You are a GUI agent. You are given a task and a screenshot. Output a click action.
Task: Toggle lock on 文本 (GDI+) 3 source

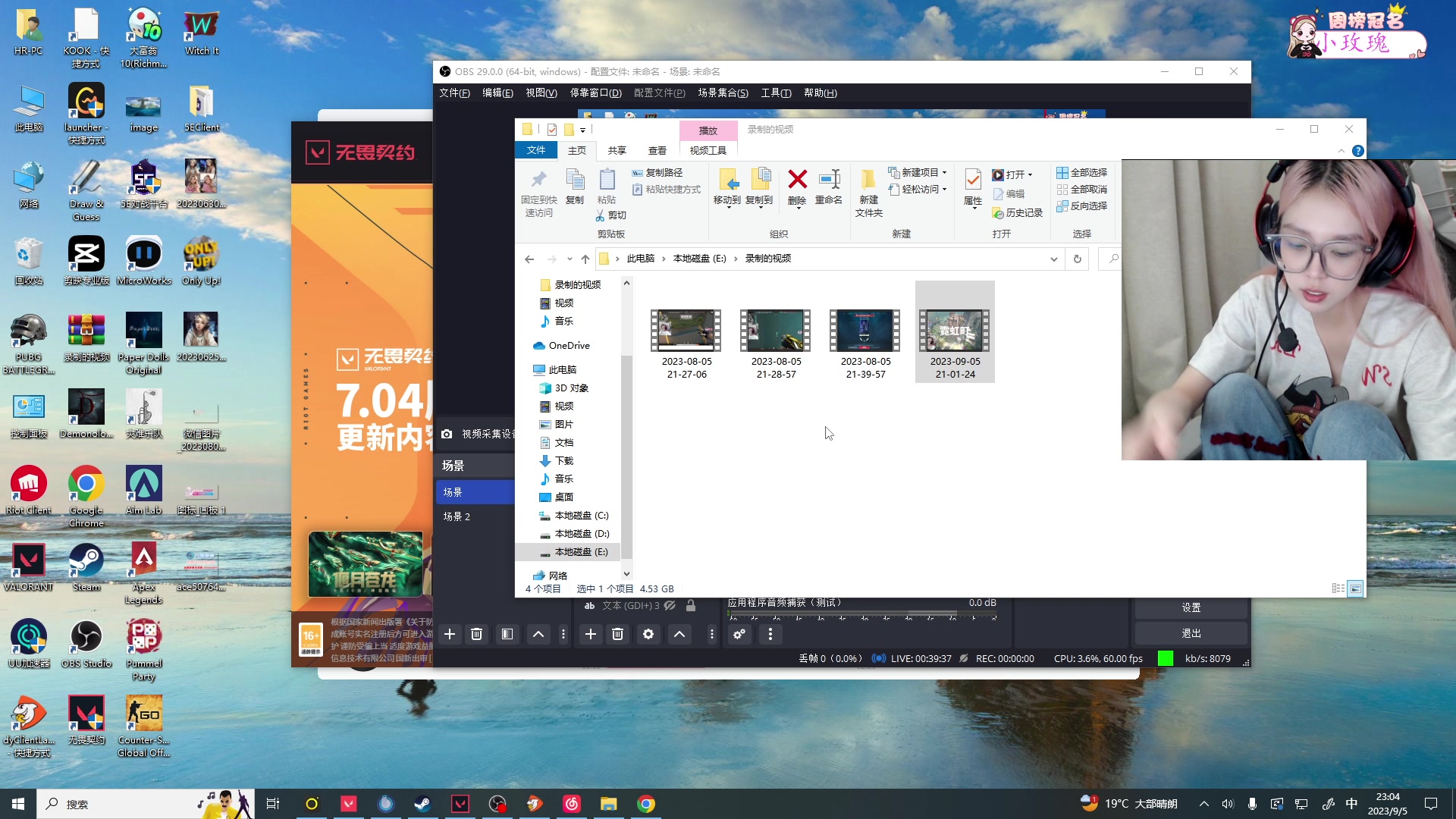[x=691, y=606]
